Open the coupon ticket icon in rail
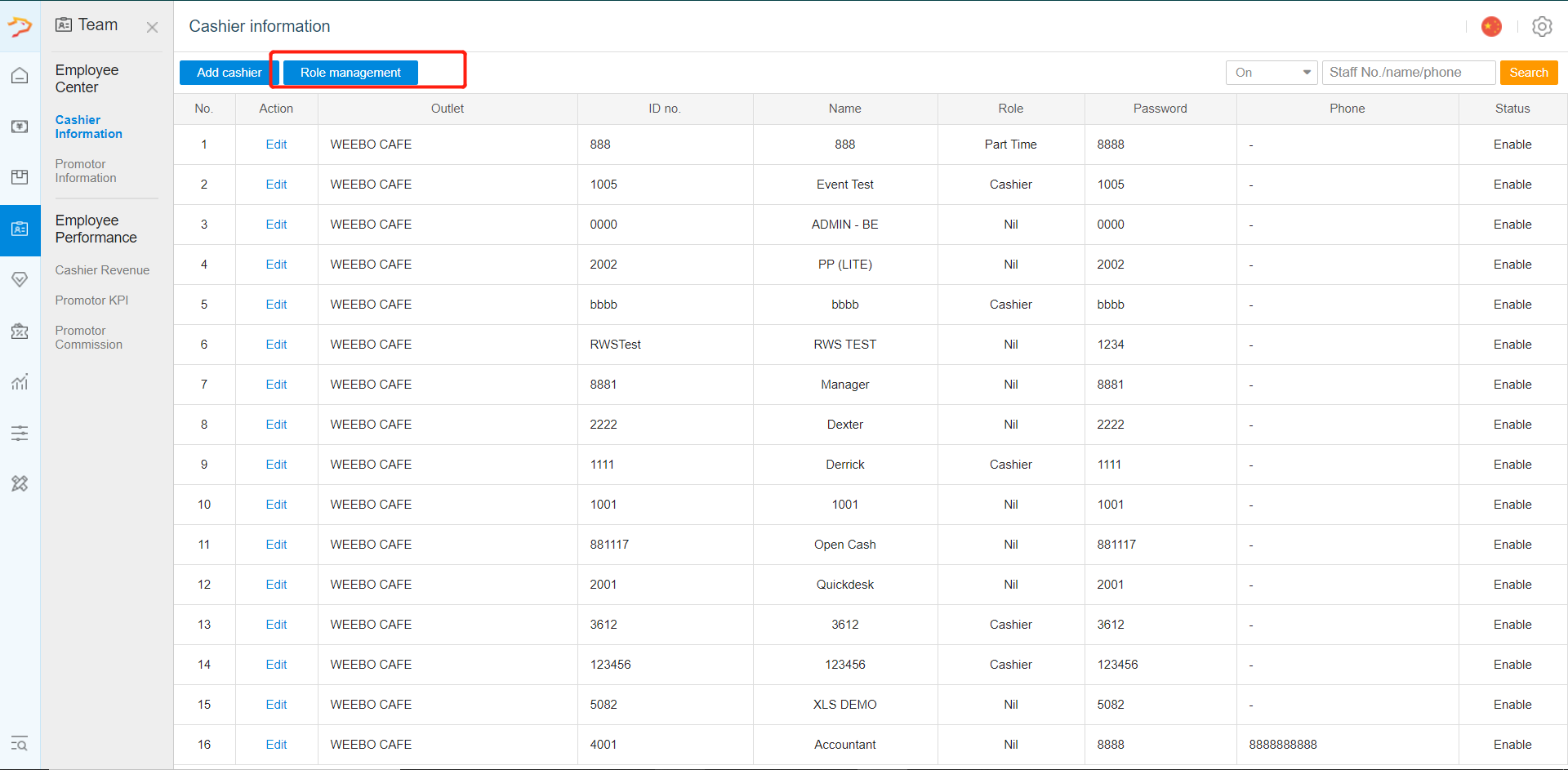Viewport: 1568px width, 770px height. [20, 332]
